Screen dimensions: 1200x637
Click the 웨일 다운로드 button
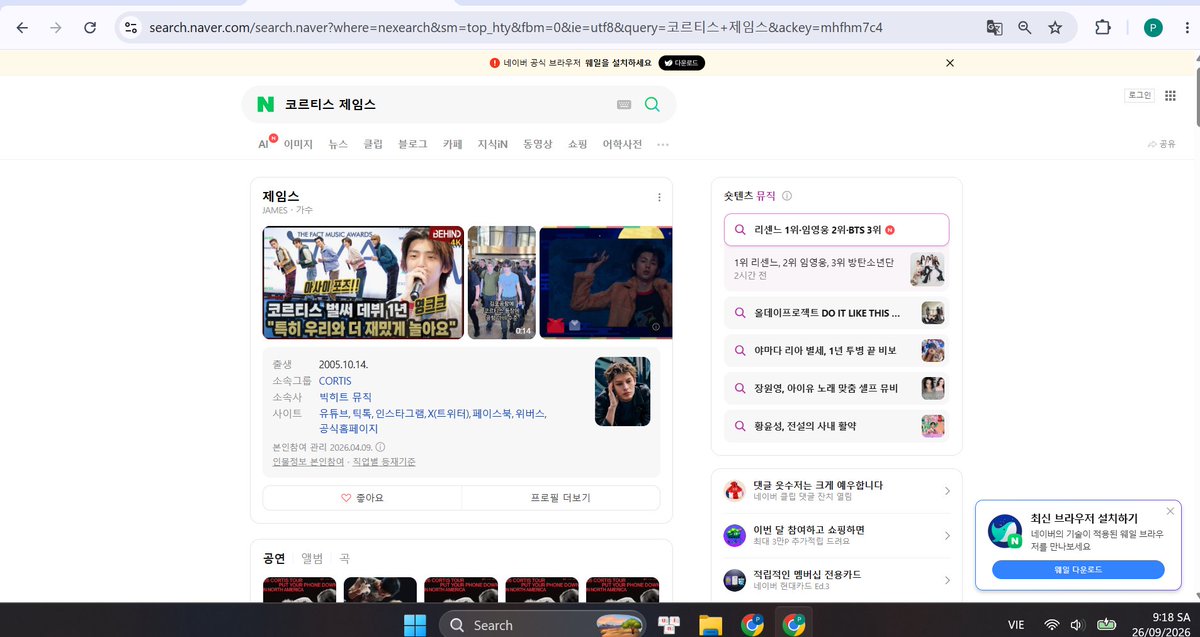1078,569
